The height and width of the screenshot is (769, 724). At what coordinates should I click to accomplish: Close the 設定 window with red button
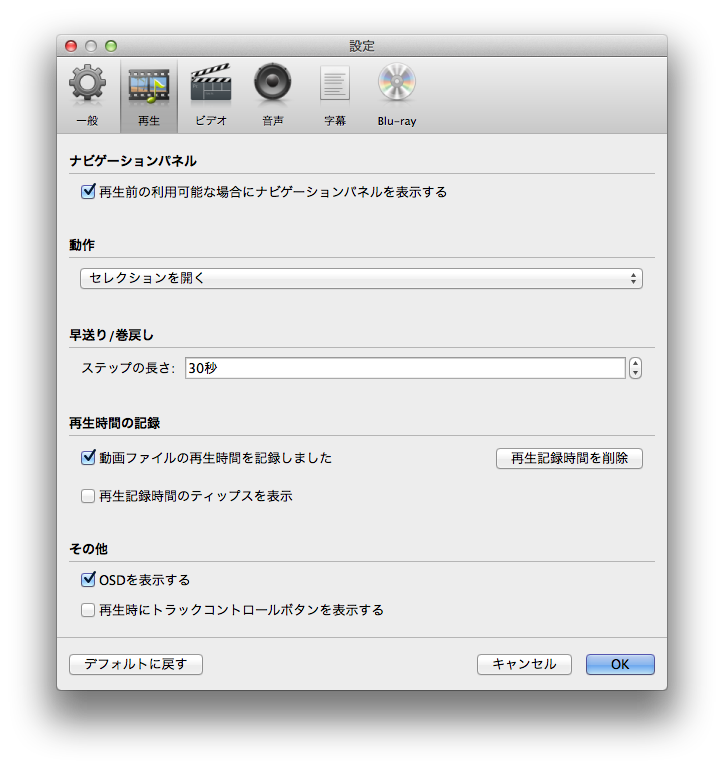tap(71, 46)
